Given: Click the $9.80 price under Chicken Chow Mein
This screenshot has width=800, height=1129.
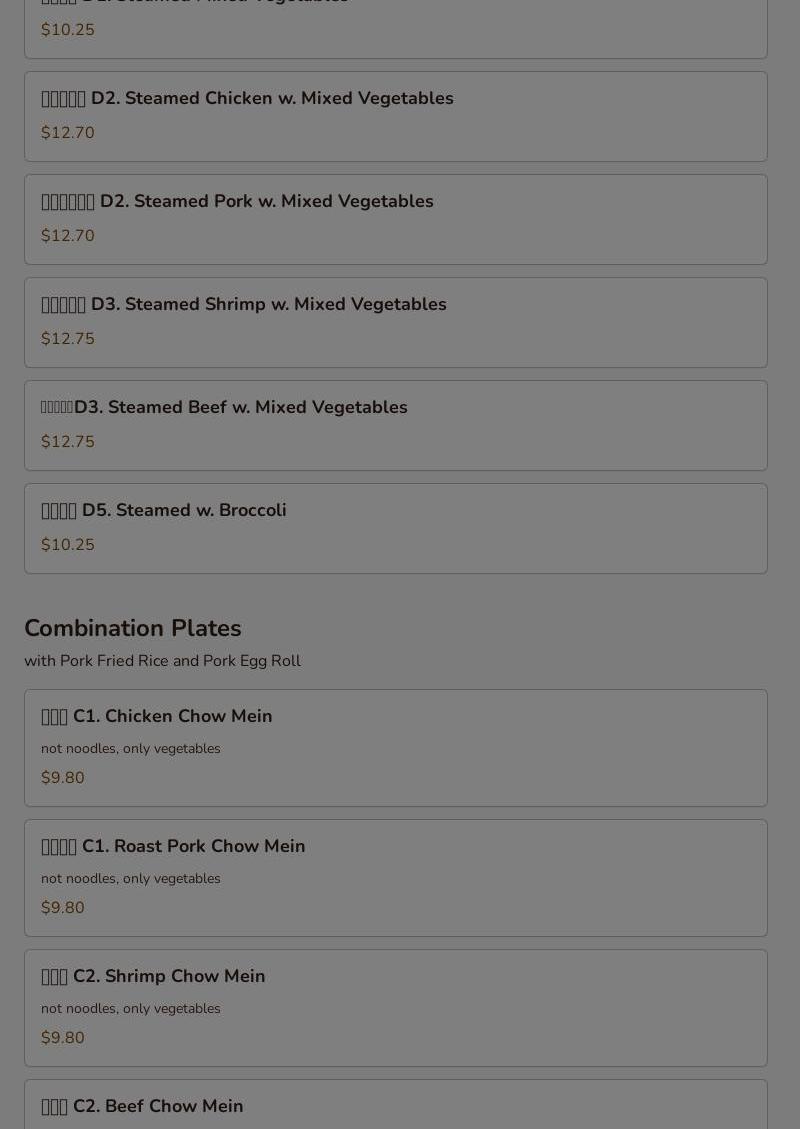Looking at the screenshot, I should 63,778.
